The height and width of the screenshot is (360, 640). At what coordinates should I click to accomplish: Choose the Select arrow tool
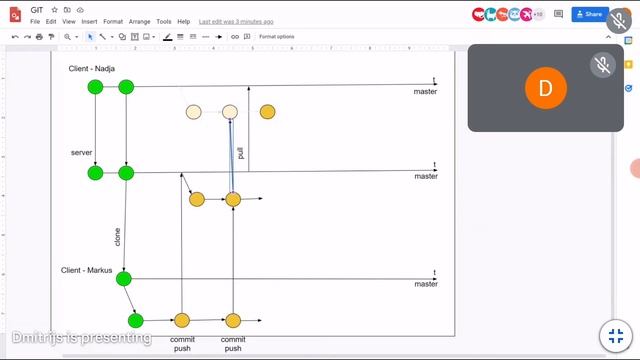click(90, 37)
